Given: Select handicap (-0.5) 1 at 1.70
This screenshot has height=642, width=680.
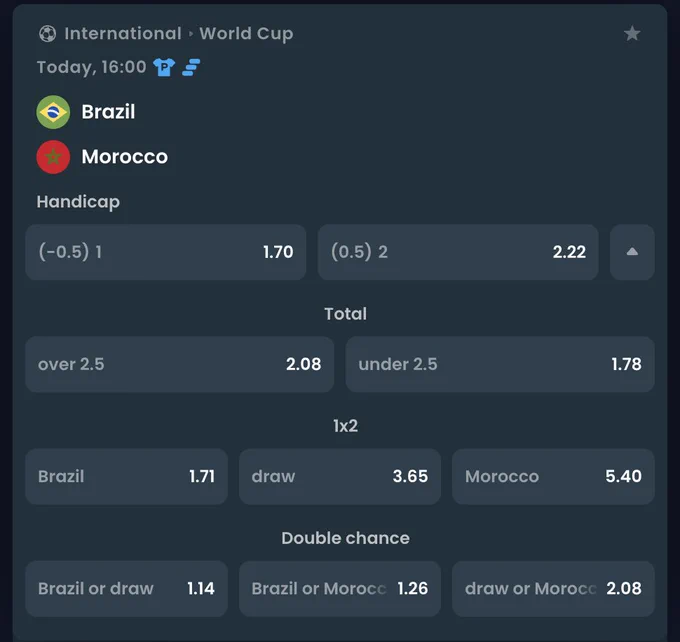Looking at the screenshot, I should click(x=166, y=252).
